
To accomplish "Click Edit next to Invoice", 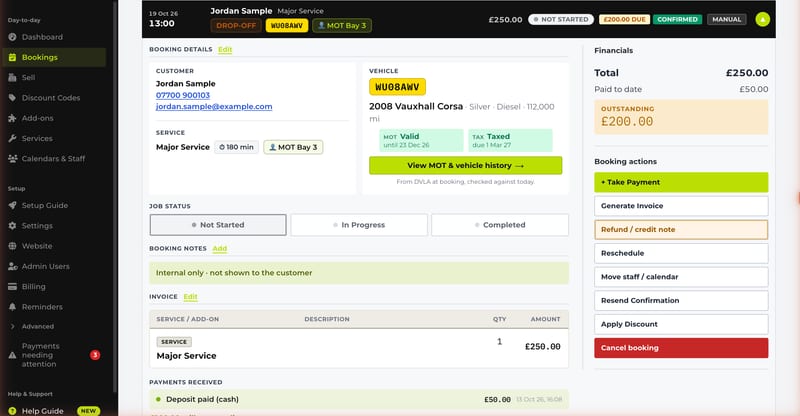I will [x=190, y=297].
